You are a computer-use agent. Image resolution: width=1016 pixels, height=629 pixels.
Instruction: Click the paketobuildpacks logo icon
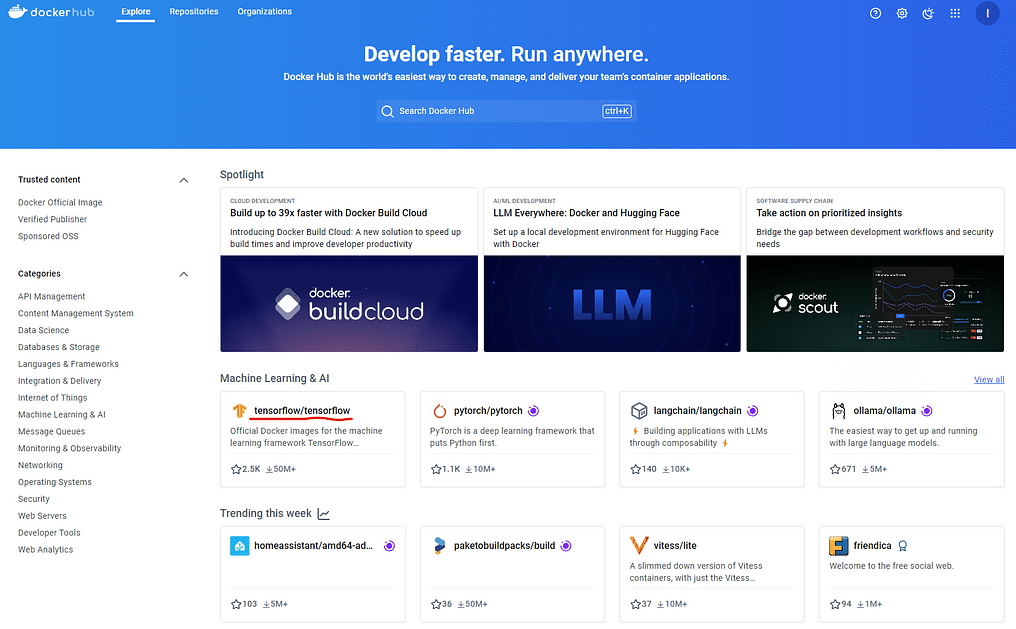[x=439, y=545]
